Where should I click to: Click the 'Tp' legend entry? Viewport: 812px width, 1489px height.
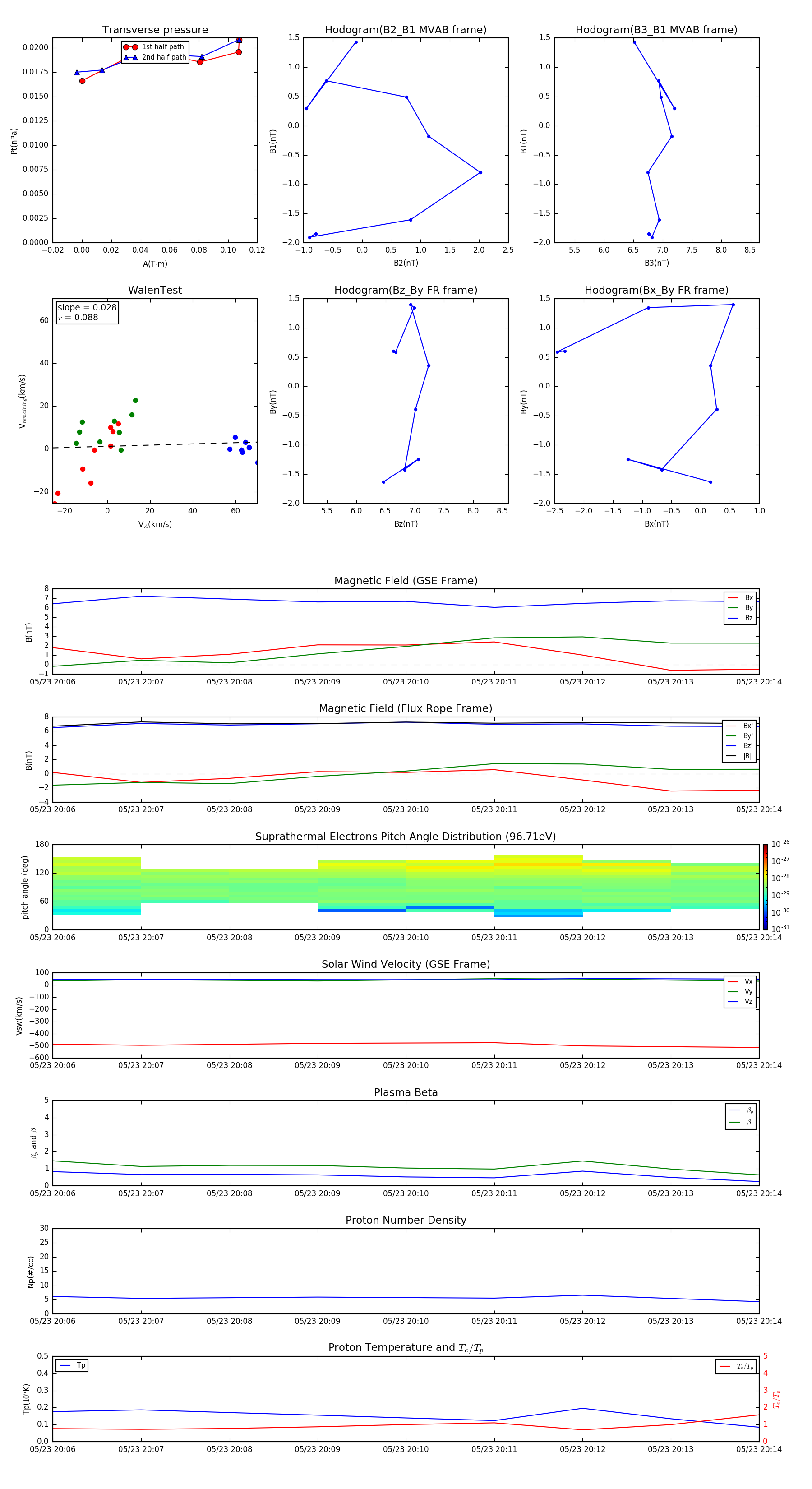pos(72,1365)
